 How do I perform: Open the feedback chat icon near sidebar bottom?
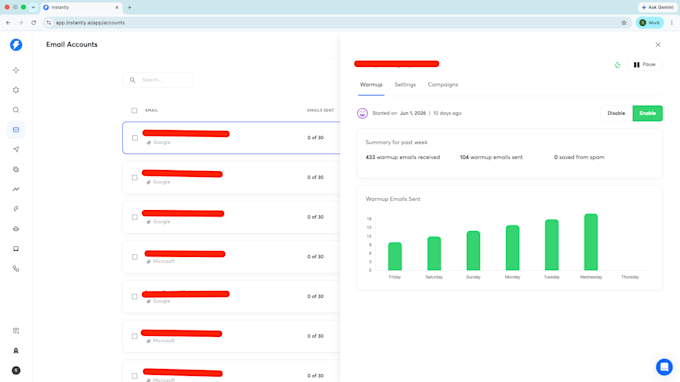click(x=16, y=331)
